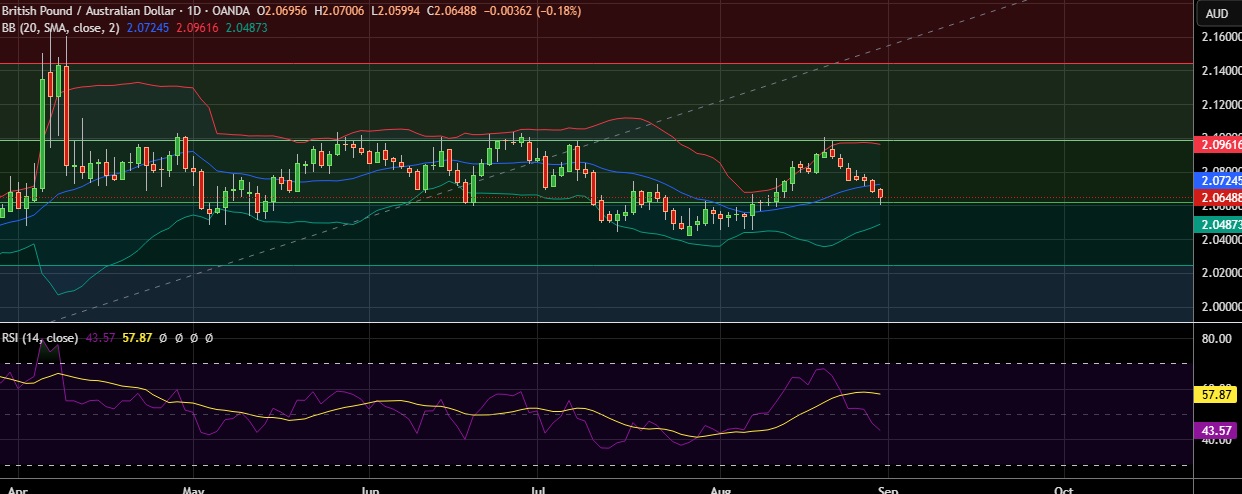Click the latest red candle on chart
The image size is (1242, 494).
[881, 194]
